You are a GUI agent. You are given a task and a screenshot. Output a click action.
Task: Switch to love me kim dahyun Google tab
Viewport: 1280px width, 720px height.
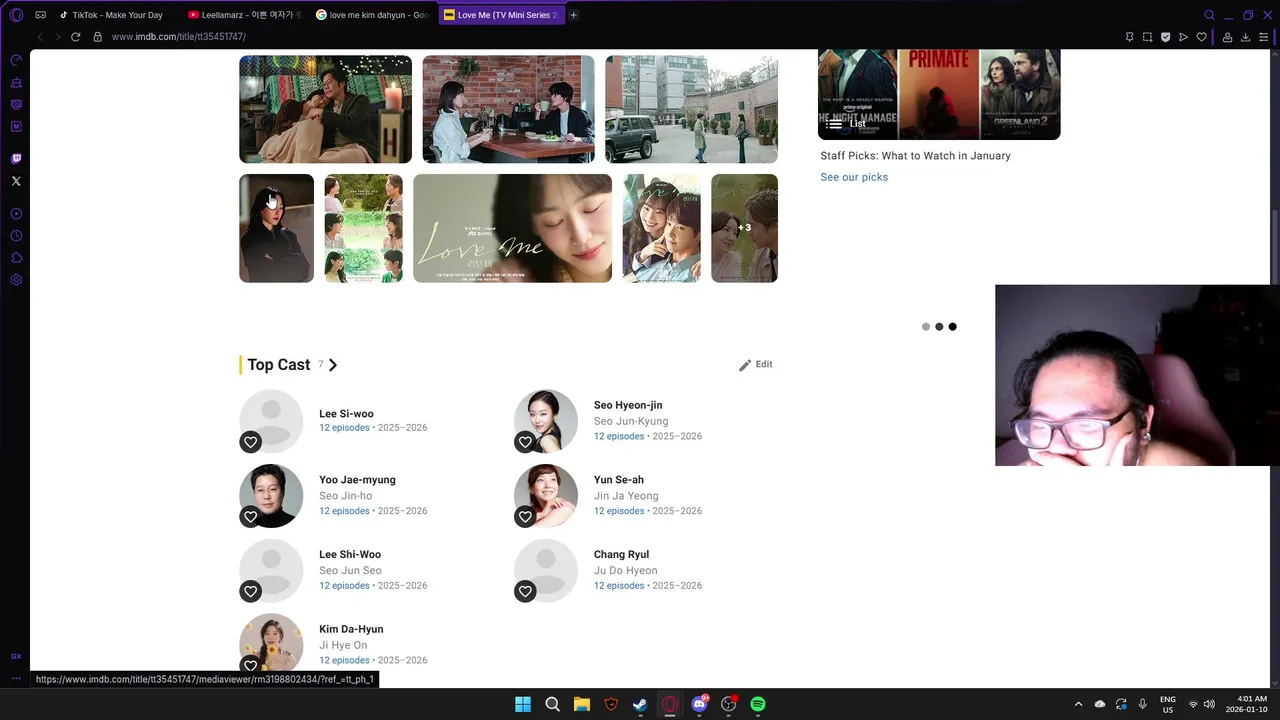tap(372, 15)
